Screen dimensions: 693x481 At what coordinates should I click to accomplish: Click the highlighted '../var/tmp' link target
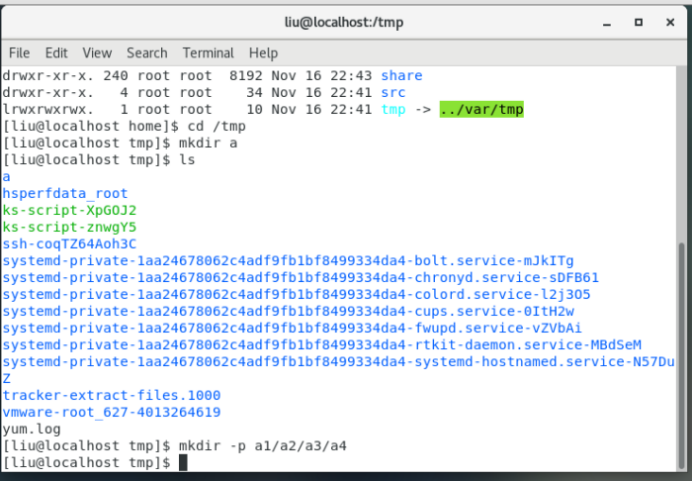pyautogui.click(x=482, y=109)
